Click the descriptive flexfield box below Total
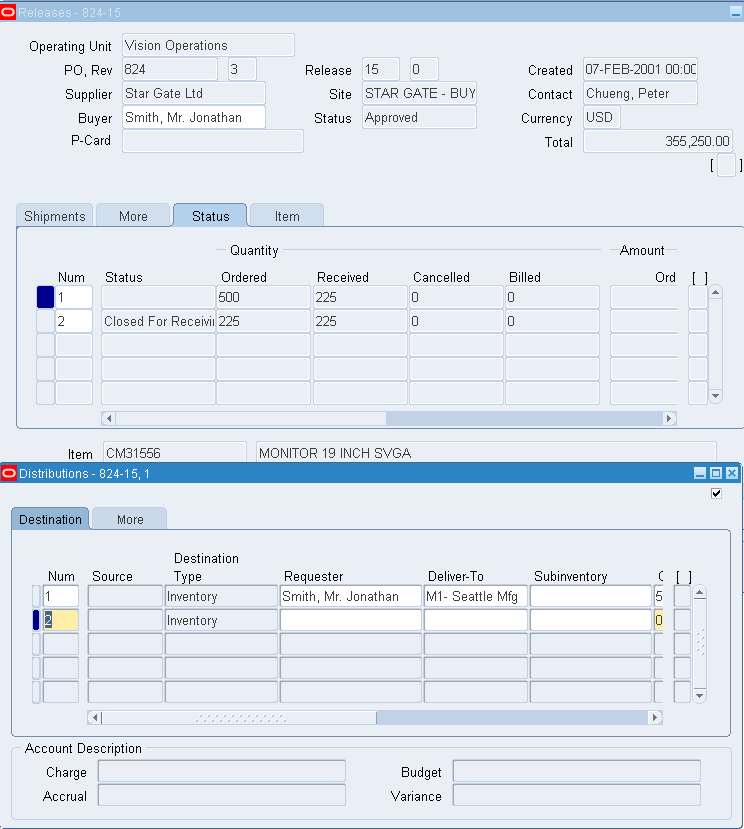 (726, 166)
